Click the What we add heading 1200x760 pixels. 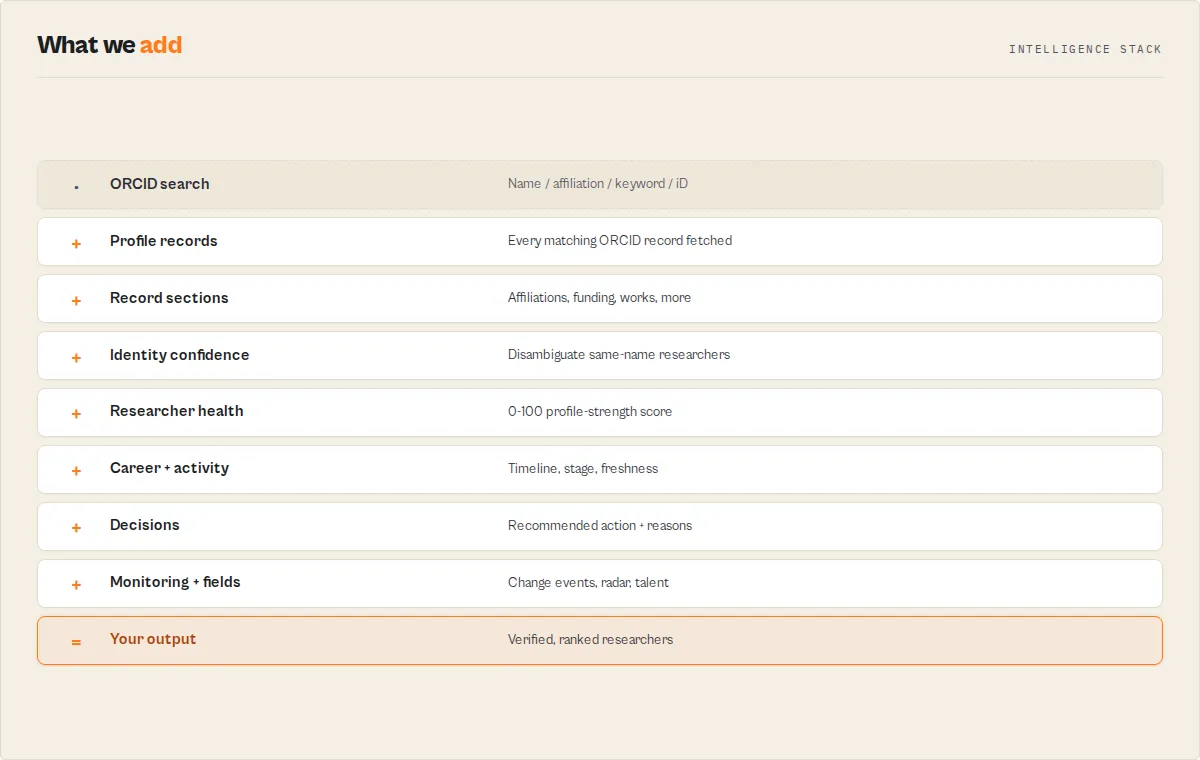click(x=110, y=45)
